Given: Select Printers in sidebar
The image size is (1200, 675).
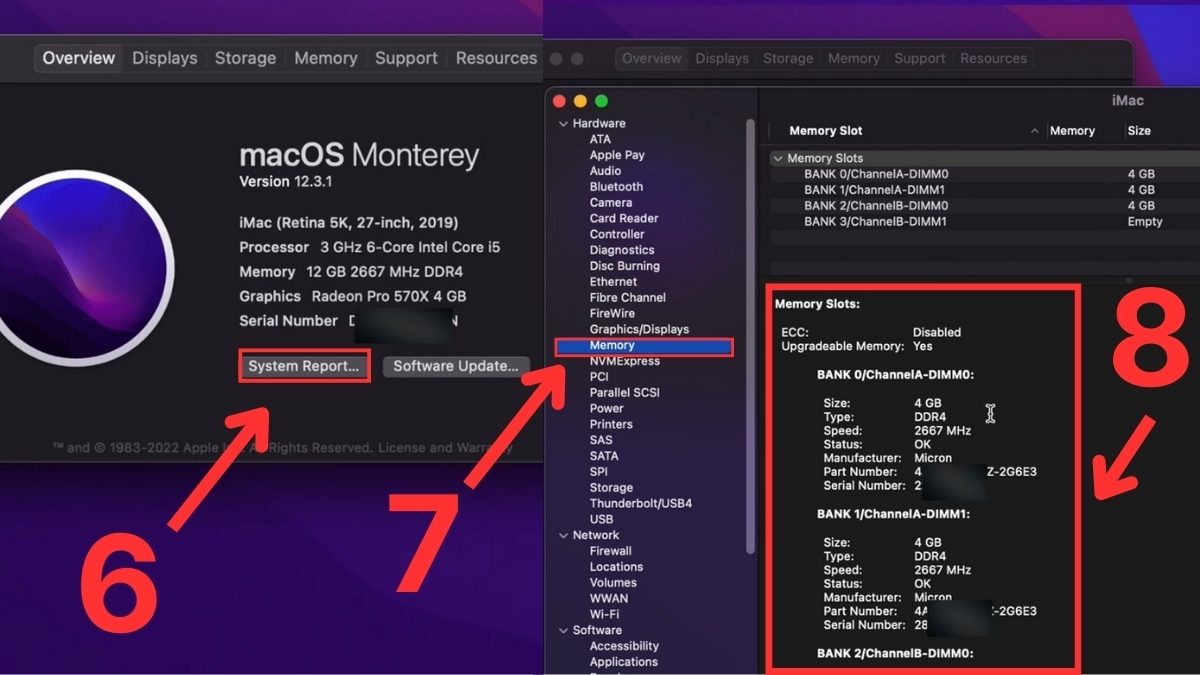Looking at the screenshot, I should coord(611,425).
